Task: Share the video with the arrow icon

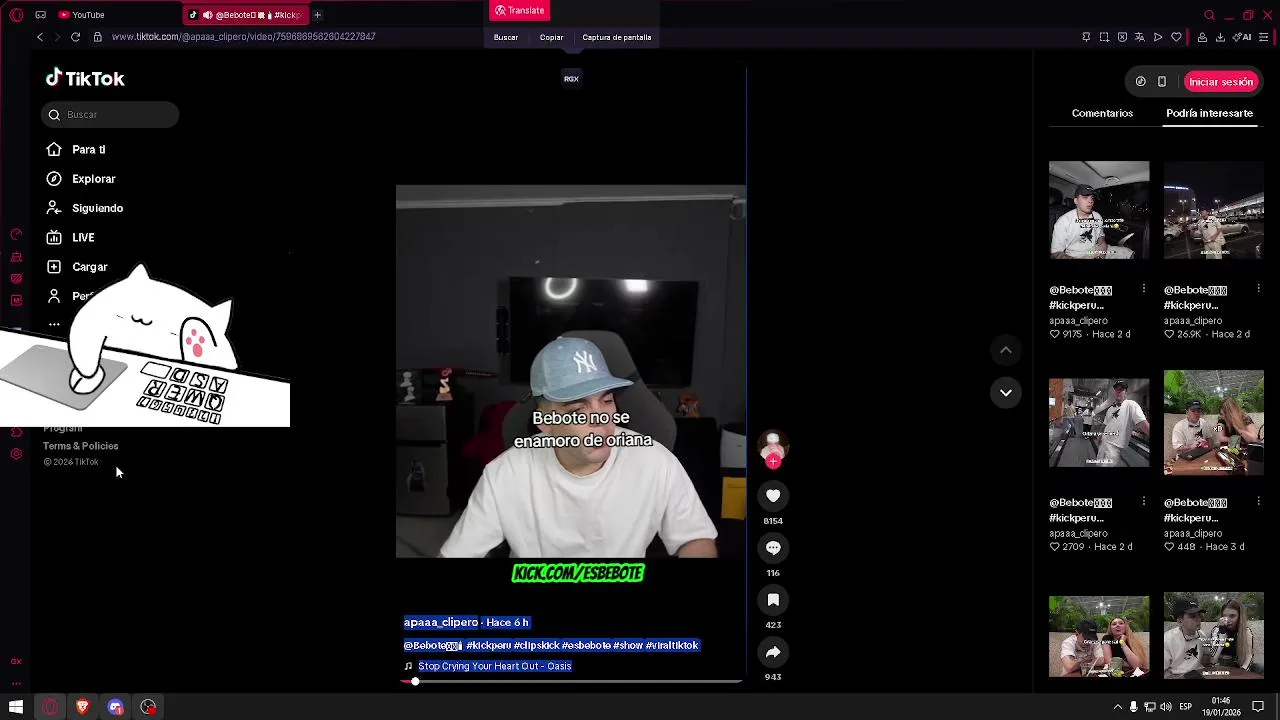Action: 773,652
